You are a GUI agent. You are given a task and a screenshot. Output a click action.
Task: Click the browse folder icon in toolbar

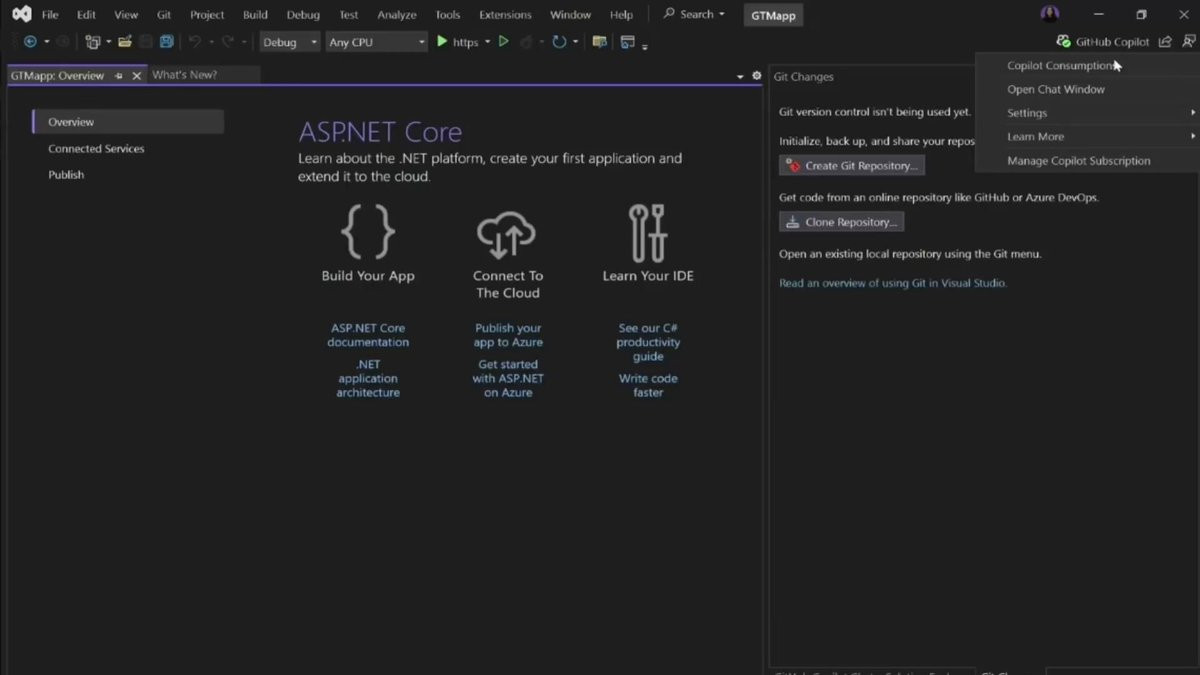click(x=599, y=42)
